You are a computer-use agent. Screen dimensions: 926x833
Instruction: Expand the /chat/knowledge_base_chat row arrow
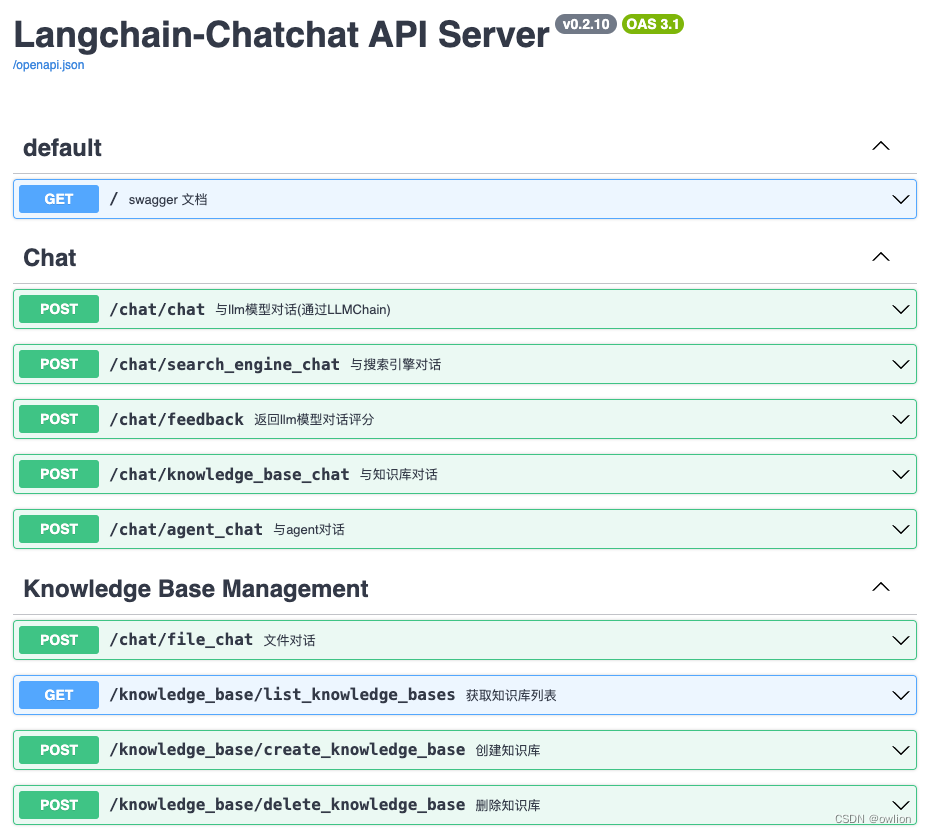point(901,474)
